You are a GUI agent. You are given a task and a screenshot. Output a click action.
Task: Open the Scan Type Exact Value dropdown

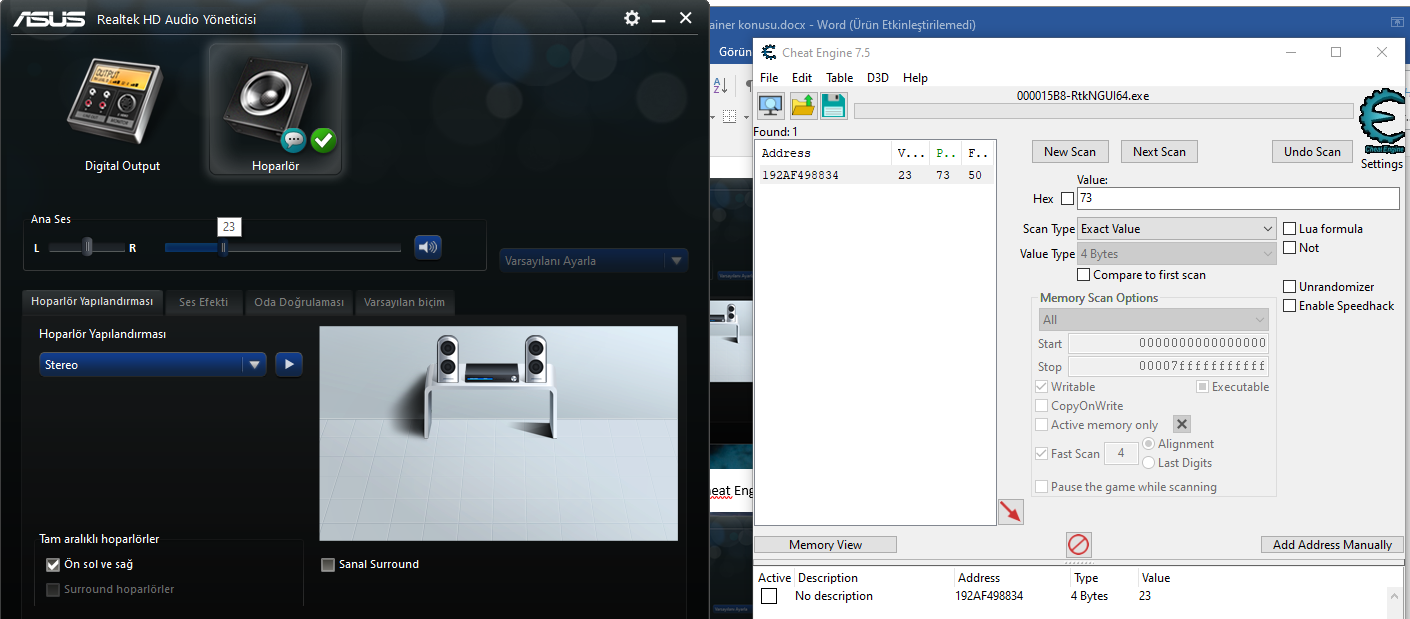tap(1176, 229)
